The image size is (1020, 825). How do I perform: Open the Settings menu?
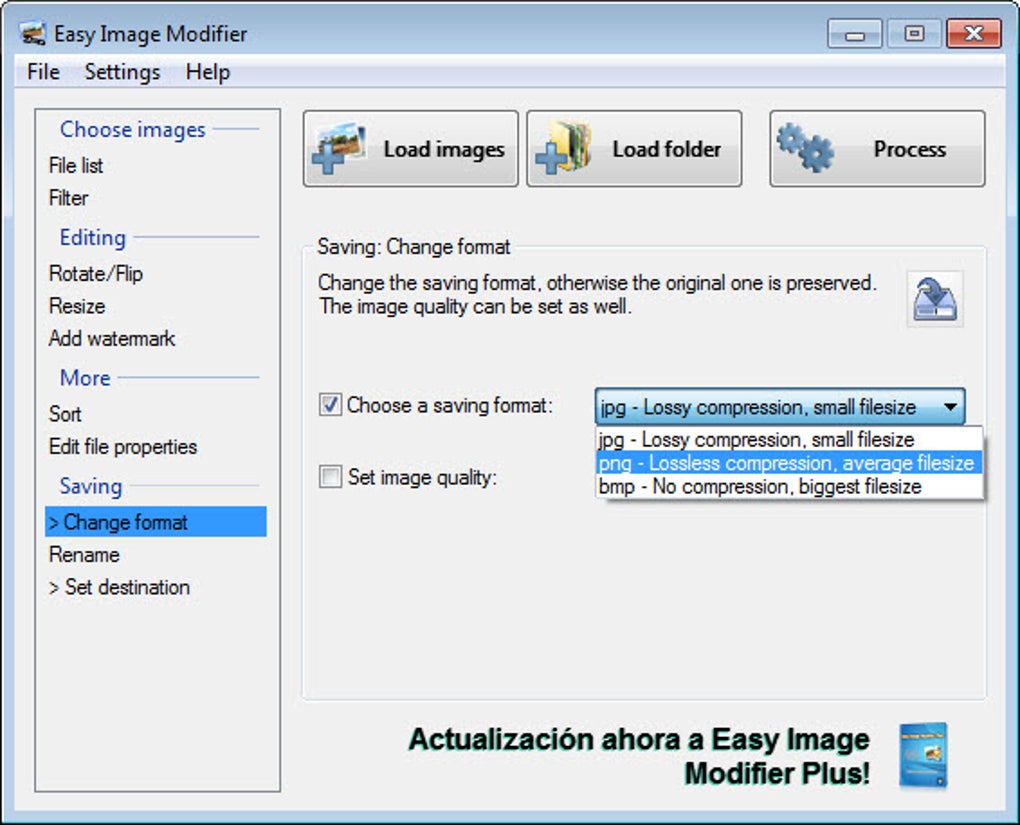point(122,72)
